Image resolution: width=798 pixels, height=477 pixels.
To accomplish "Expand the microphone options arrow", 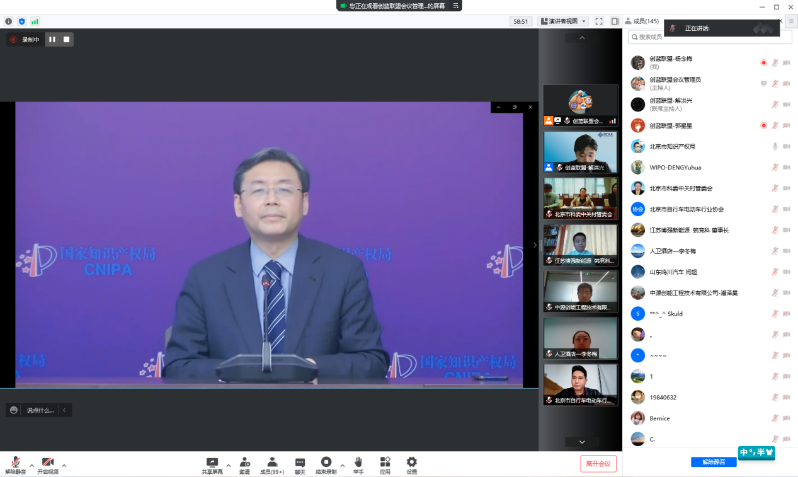I will tap(31, 465).
